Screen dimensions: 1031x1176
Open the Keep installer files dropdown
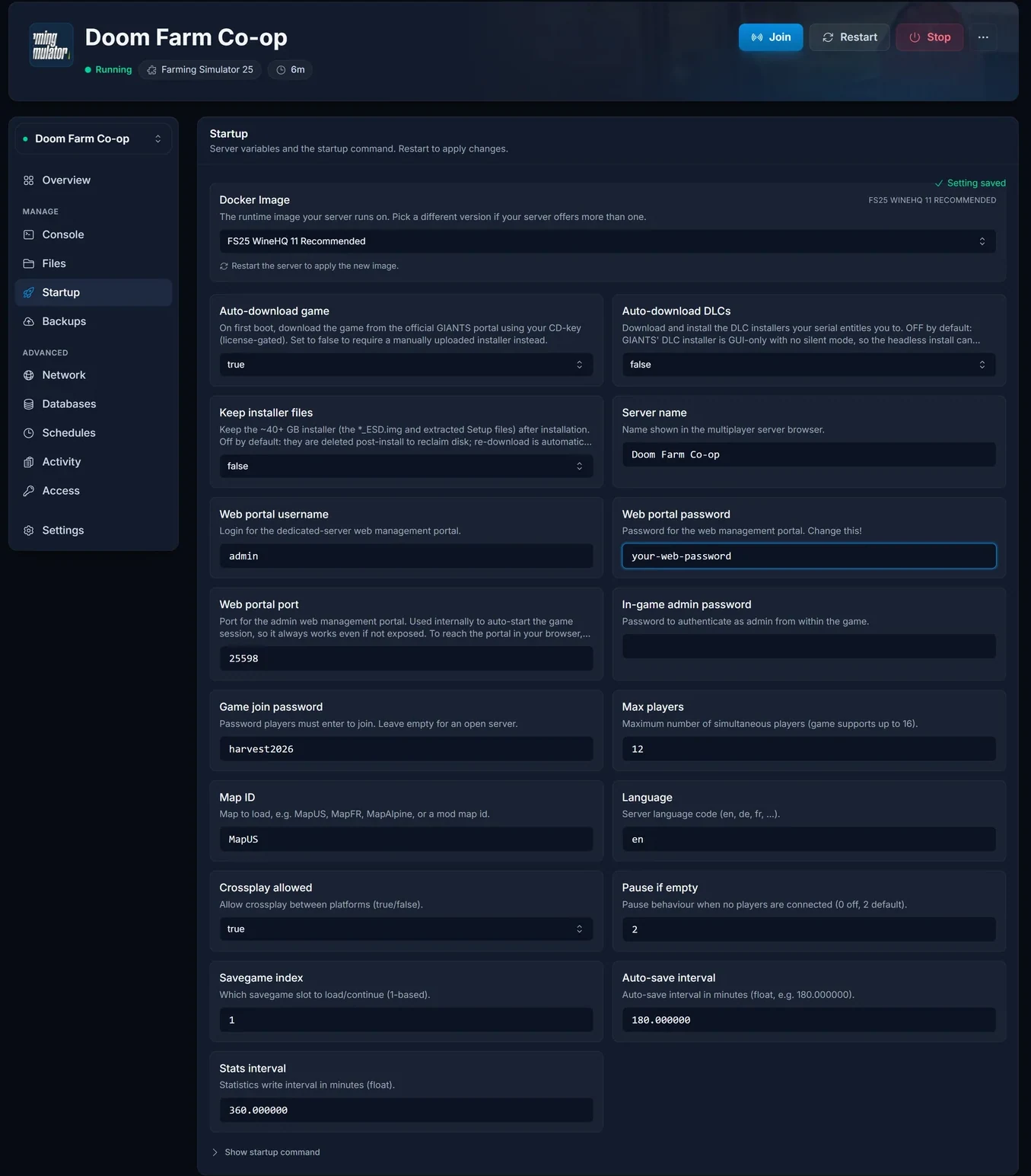406,466
